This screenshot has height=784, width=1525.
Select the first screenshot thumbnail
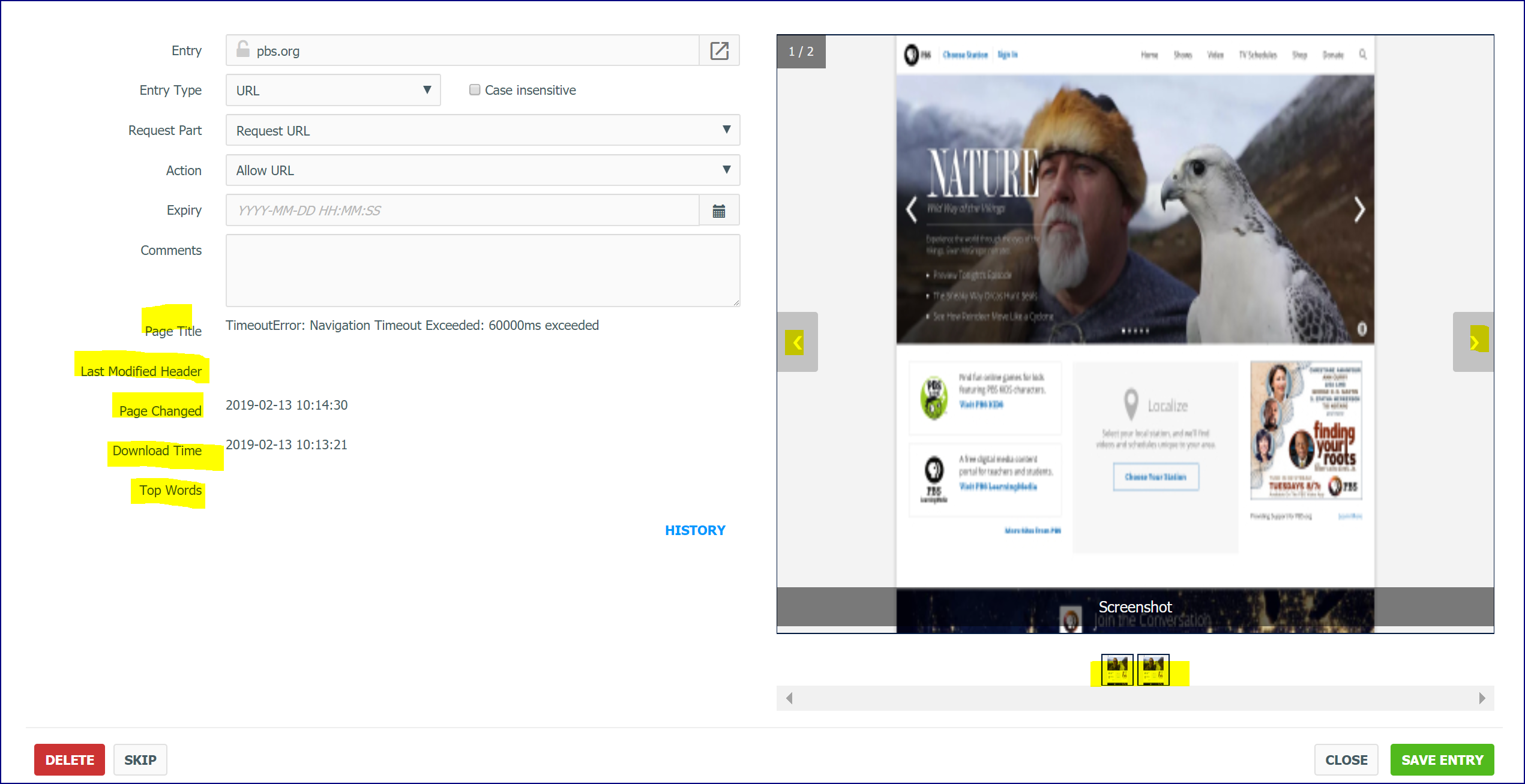[1117, 669]
